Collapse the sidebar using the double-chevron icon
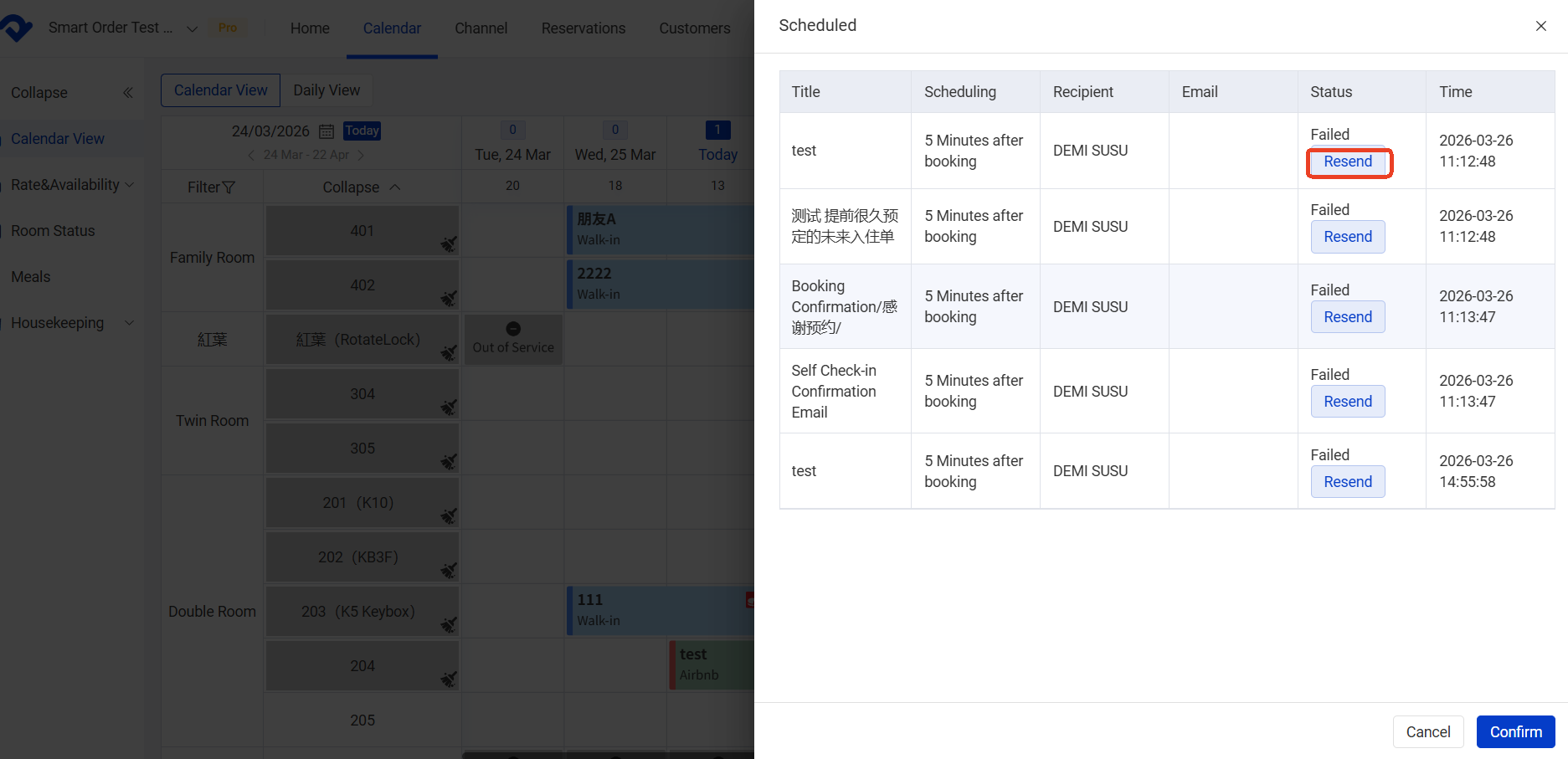1568x759 pixels. point(128,93)
